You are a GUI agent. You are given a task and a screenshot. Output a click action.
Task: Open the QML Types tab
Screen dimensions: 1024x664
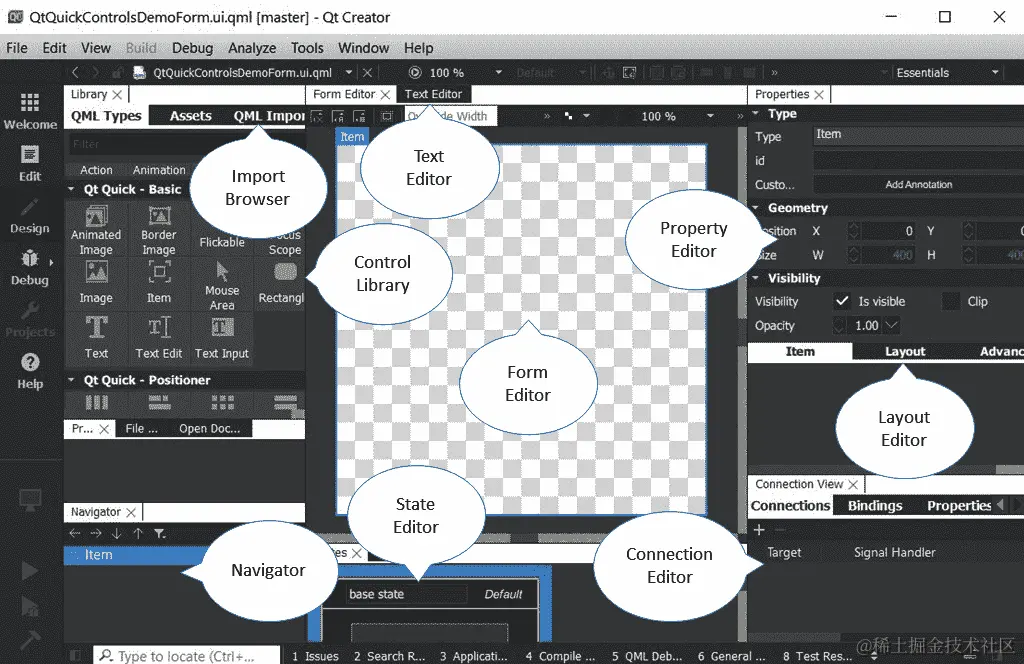[106, 116]
